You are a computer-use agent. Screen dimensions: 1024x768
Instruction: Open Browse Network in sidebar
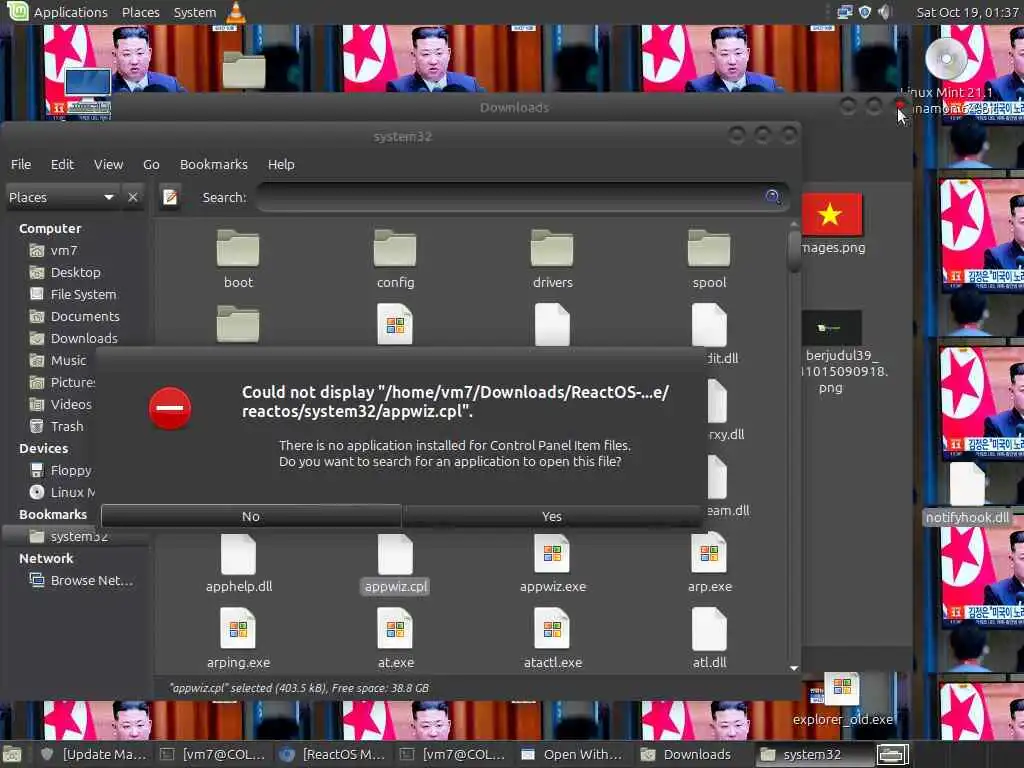point(82,580)
